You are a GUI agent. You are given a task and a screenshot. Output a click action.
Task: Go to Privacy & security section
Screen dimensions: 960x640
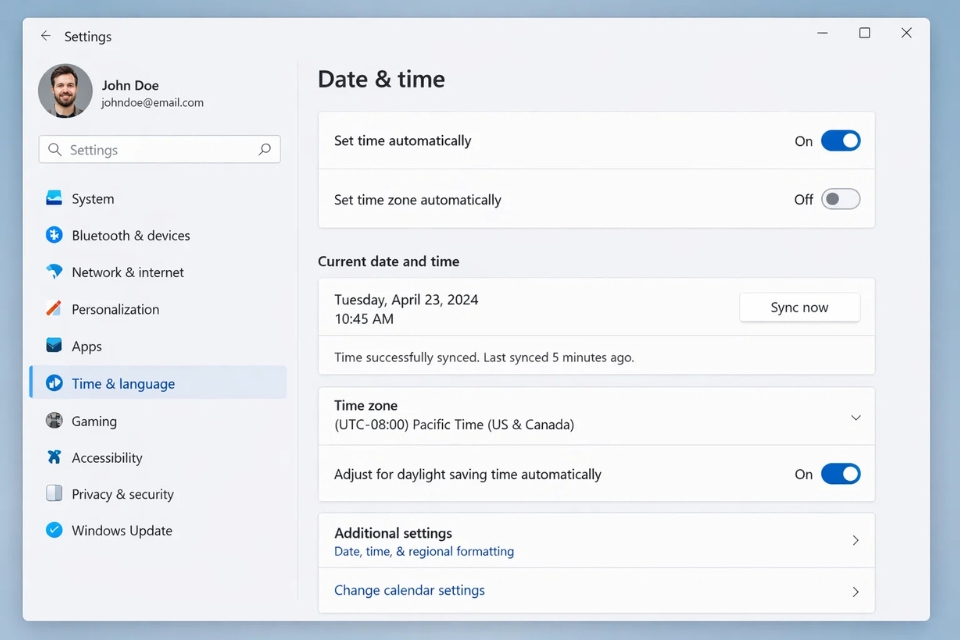click(x=122, y=494)
